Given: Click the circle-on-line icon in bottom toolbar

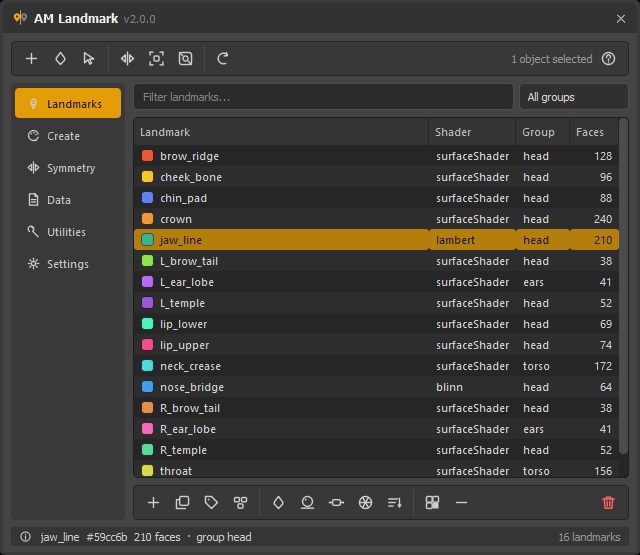Looking at the screenshot, I should (307, 502).
